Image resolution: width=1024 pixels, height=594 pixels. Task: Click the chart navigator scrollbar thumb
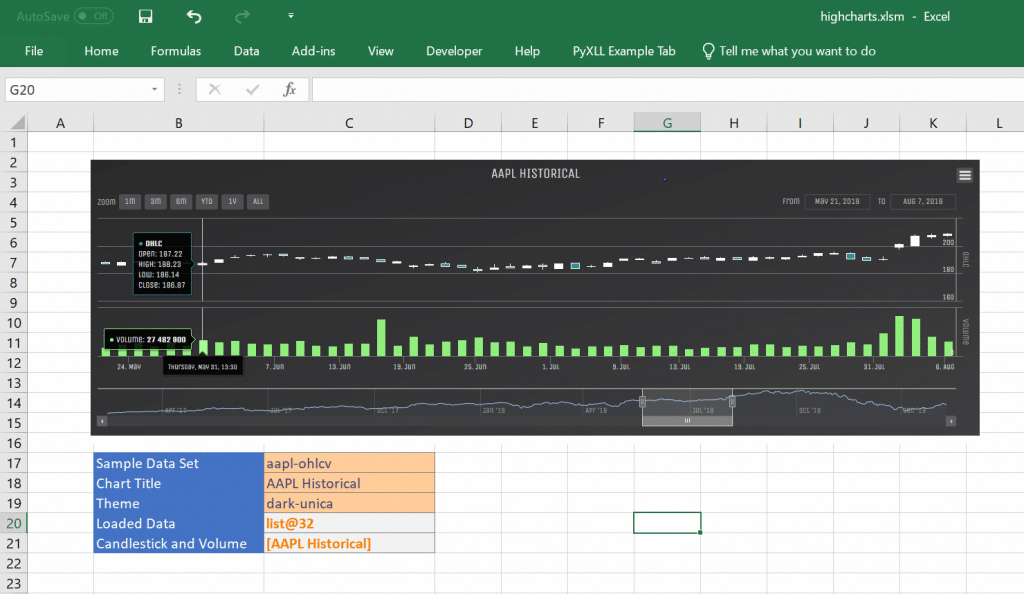(687, 421)
